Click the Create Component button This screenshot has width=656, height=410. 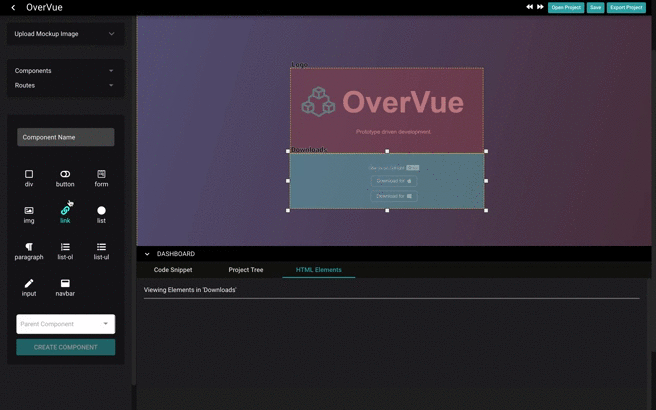tap(66, 347)
